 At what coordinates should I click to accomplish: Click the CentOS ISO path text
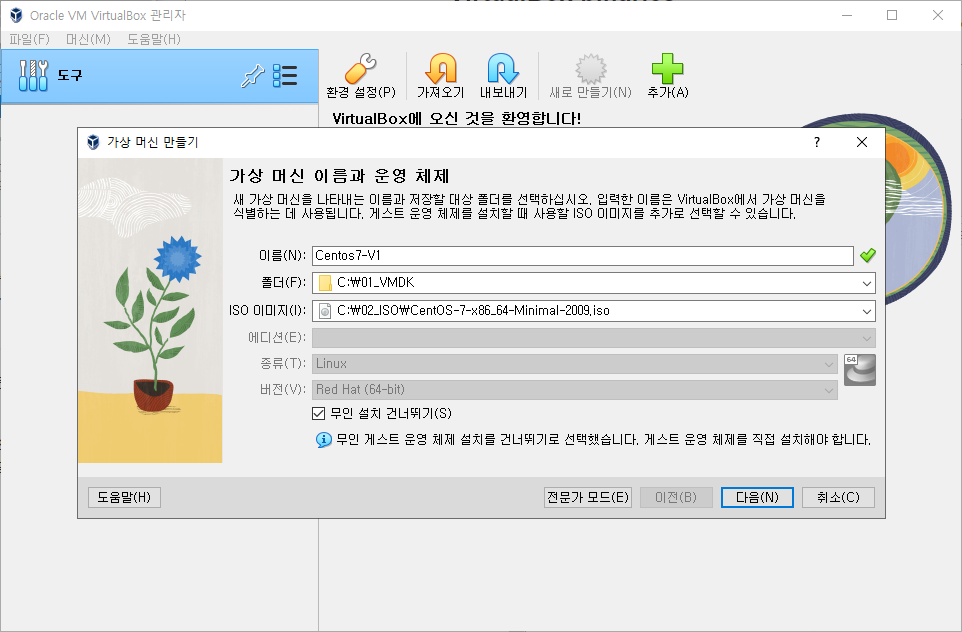474,310
